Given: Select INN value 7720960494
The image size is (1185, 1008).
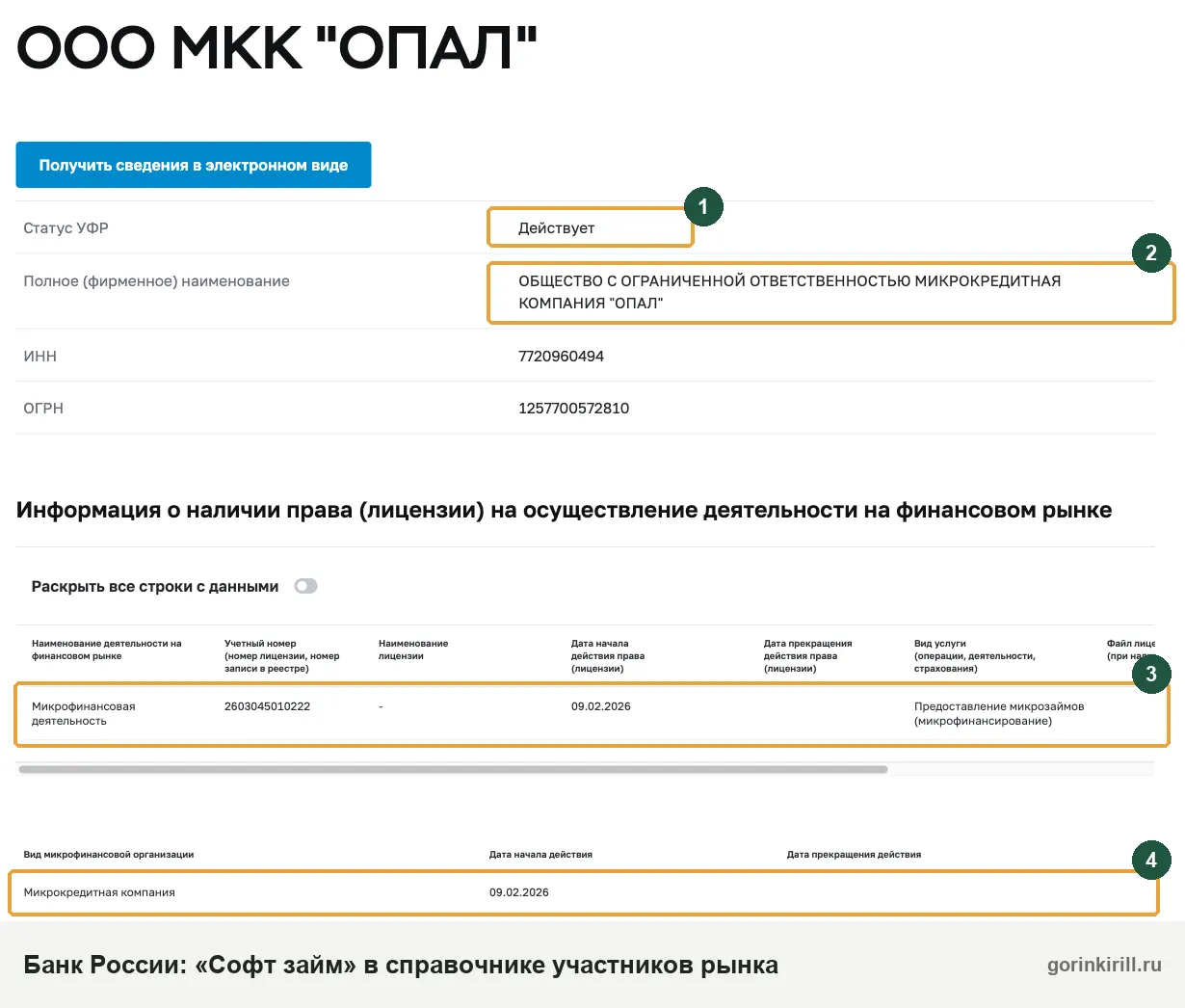Looking at the screenshot, I should coord(561,356).
